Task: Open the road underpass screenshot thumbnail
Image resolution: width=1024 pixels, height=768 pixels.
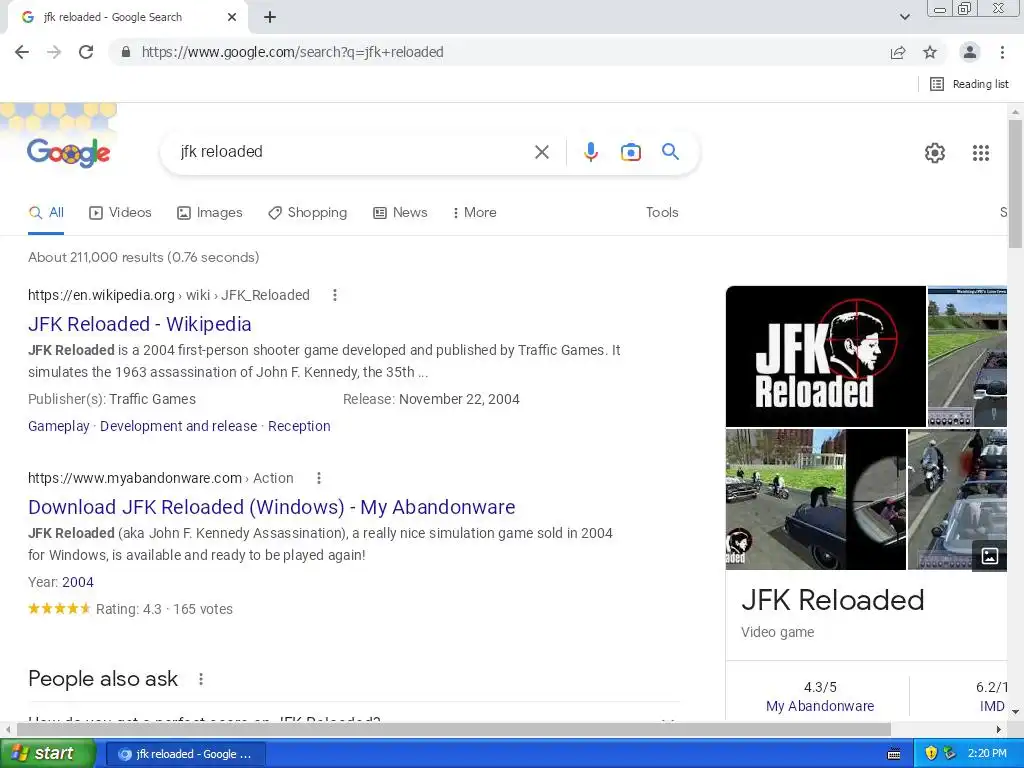Action: tap(967, 356)
